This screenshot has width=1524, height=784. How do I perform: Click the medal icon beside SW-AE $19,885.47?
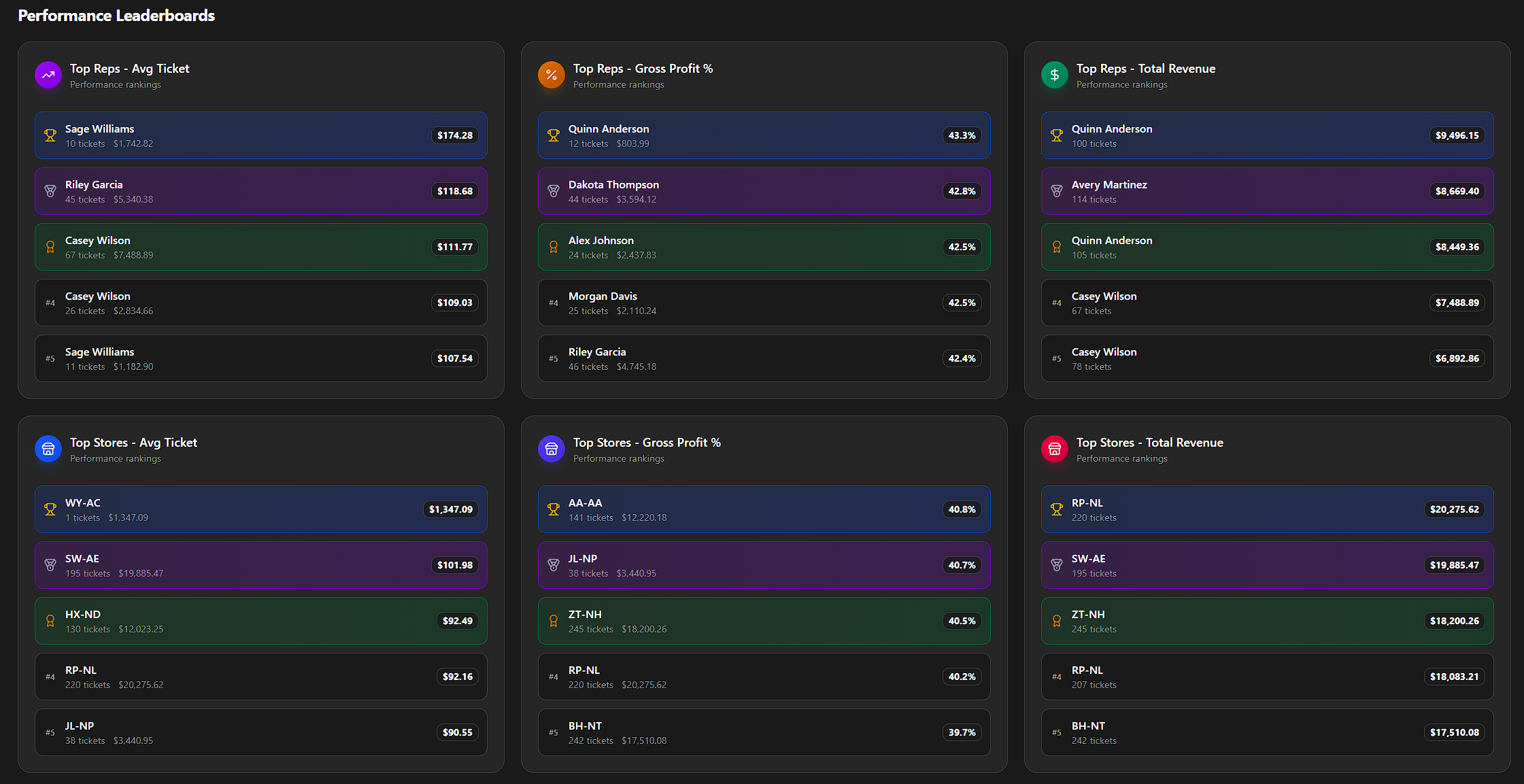(x=1057, y=565)
